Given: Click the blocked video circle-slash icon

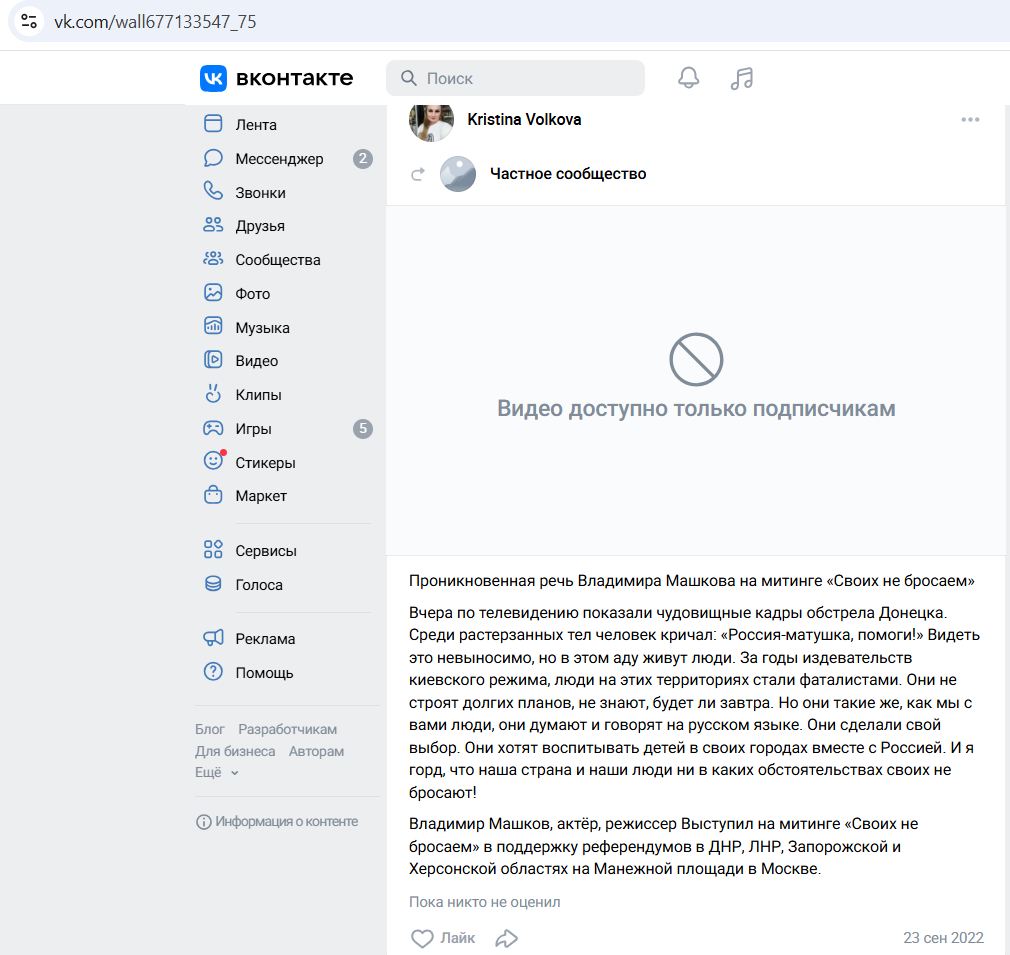Looking at the screenshot, I should [x=696, y=359].
